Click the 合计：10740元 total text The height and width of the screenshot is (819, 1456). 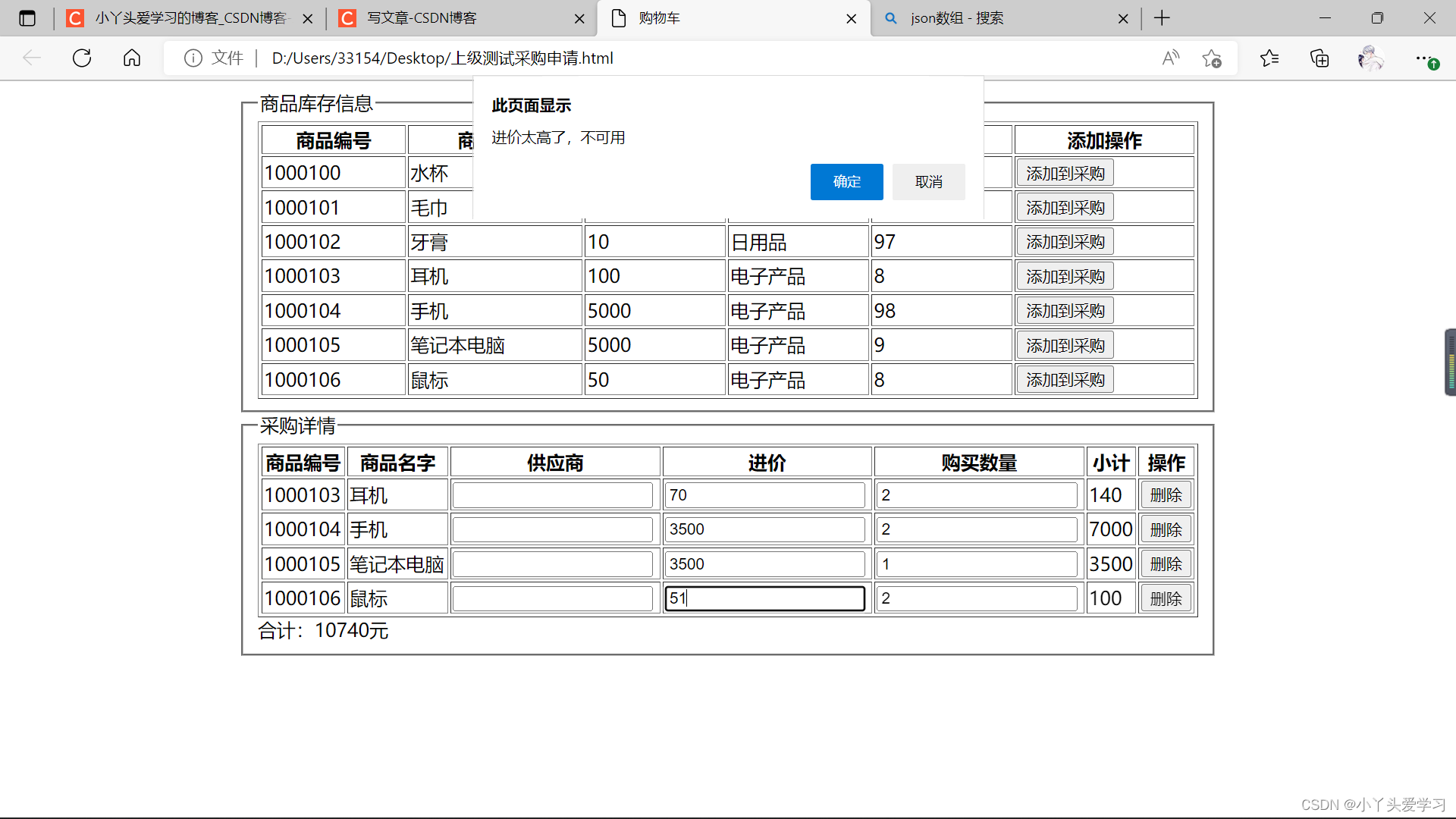323,631
